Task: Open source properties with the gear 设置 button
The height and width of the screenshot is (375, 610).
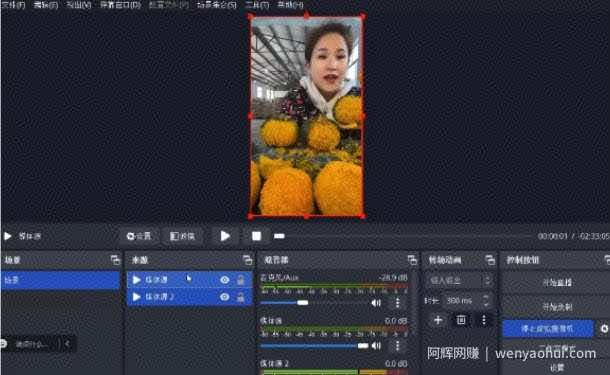Action: 139,236
